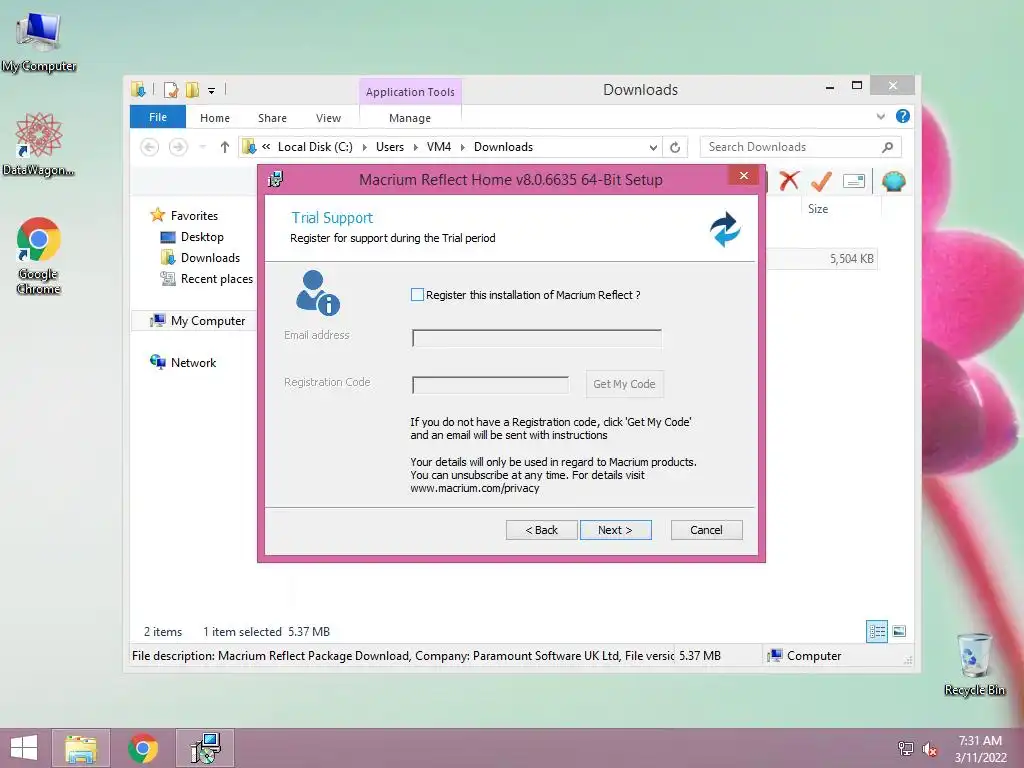Expand the arrow after Users in path
The width and height of the screenshot is (1024, 768).
[x=415, y=148]
